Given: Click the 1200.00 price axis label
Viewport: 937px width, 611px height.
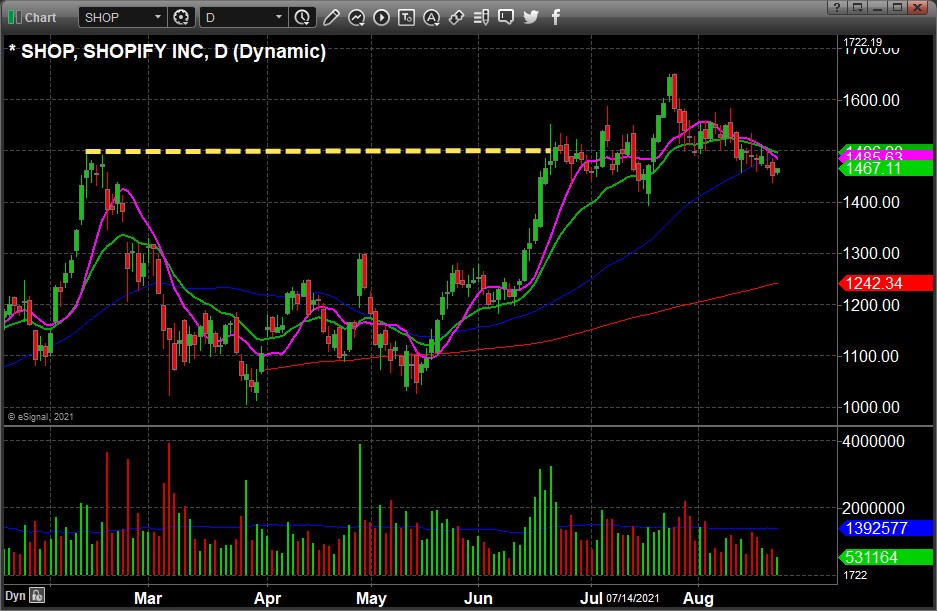Looking at the screenshot, I should point(871,306).
